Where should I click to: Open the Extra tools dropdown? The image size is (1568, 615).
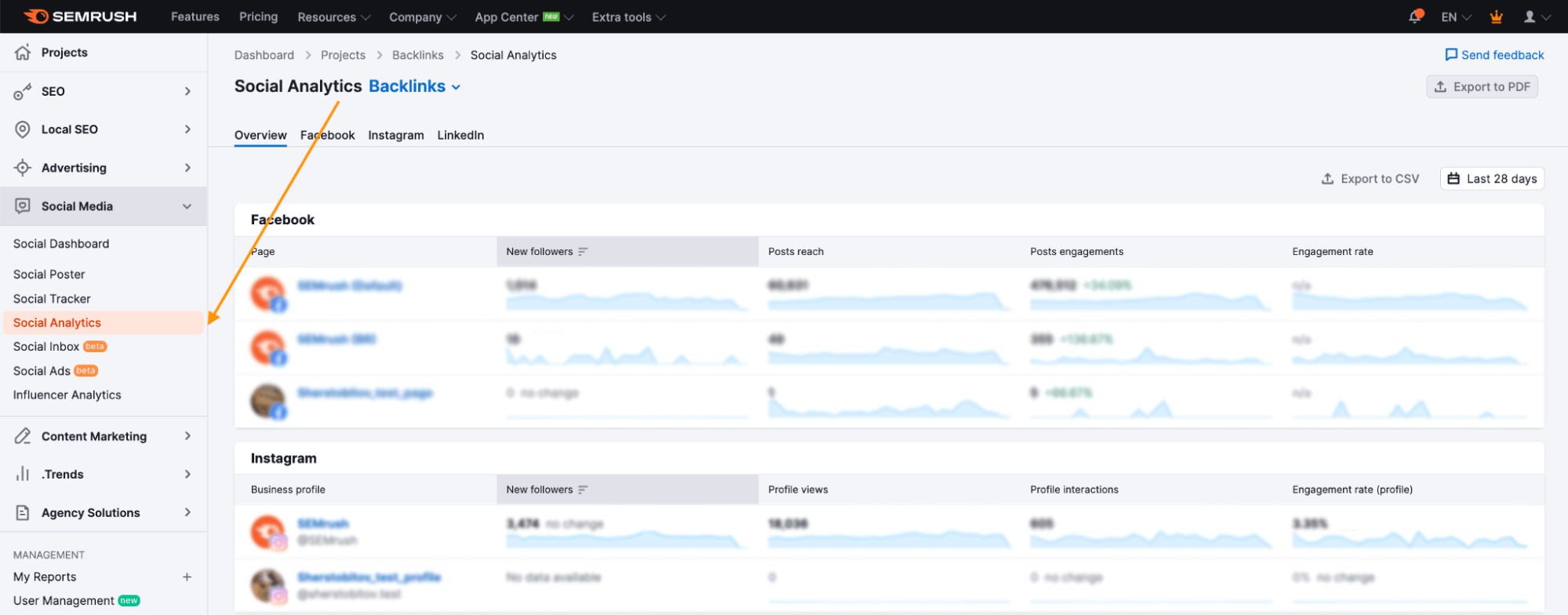pyautogui.click(x=628, y=17)
